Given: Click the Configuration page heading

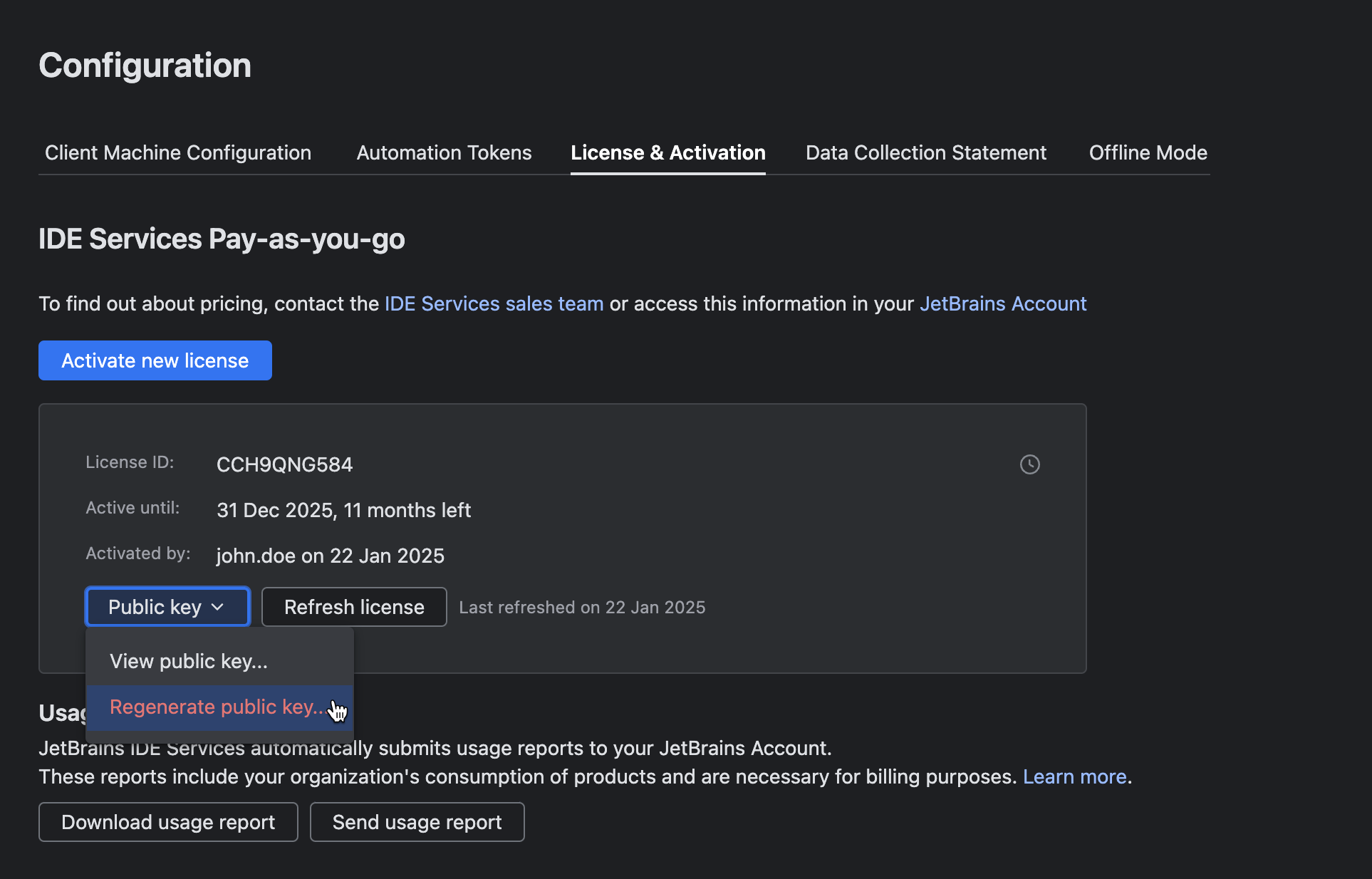Looking at the screenshot, I should [145, 65].
